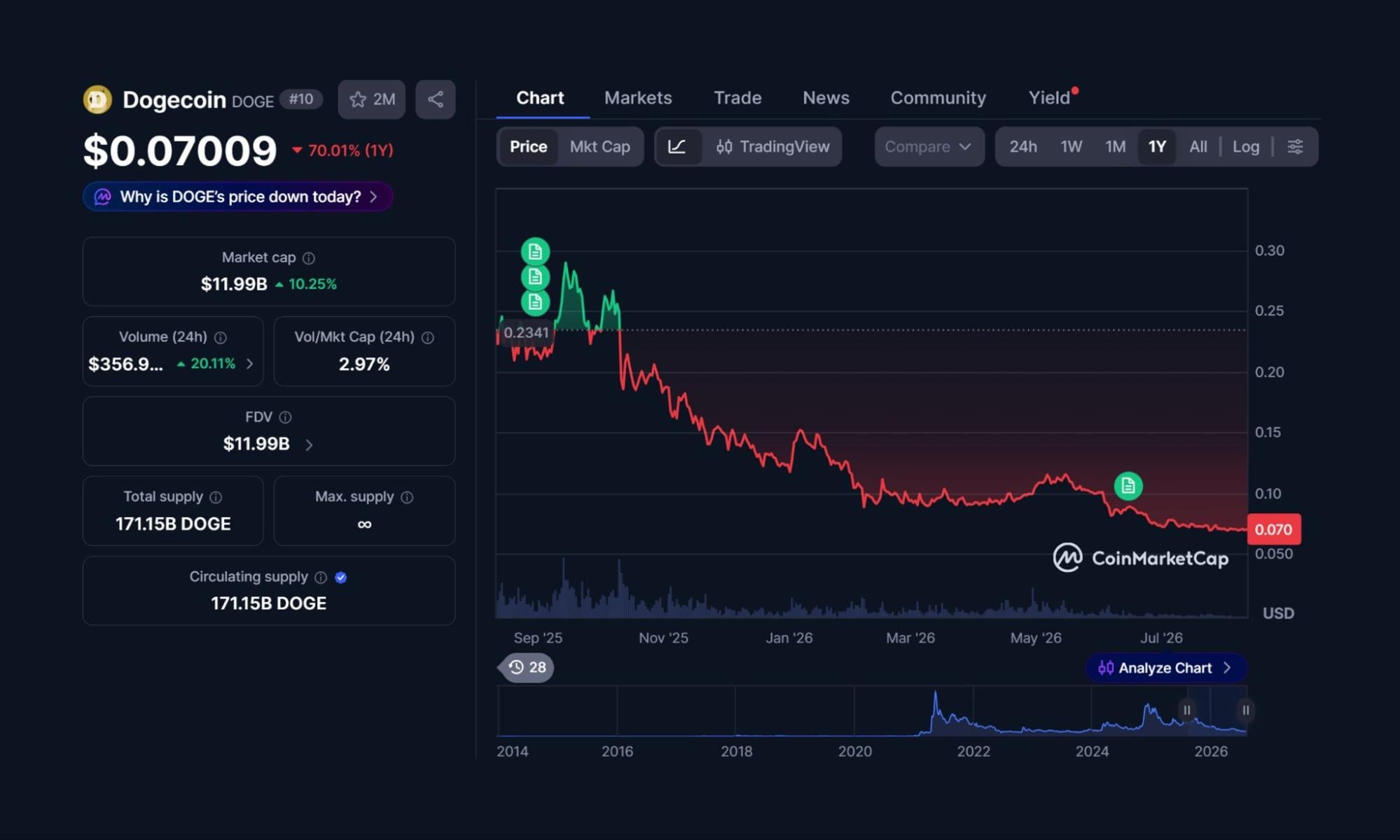Open the share icon button
This screenshot has height=840, width=1400.
tap(435, 99)
